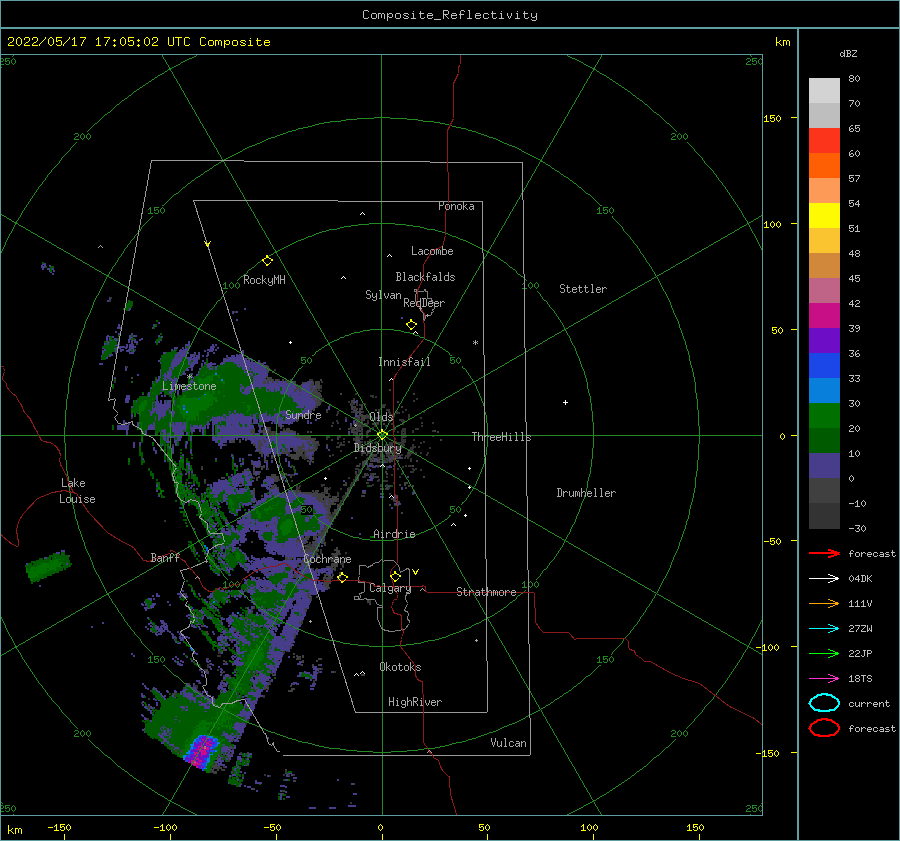Click the Strathmore town label
Image resolution: width=900 pixels, height=841 pixels.
click(486, 592)
